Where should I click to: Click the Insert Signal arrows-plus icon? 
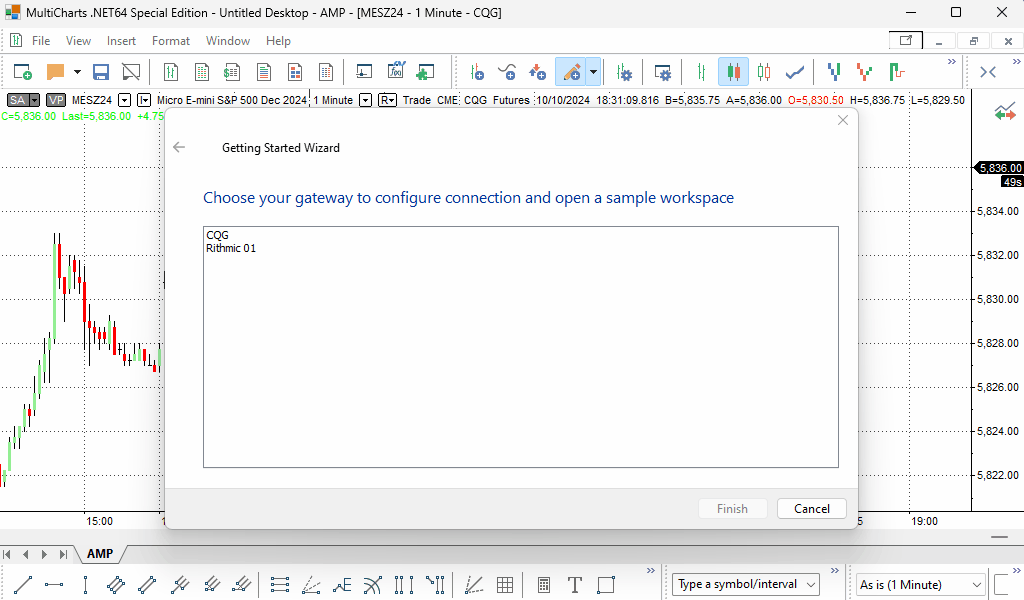pos(537,72)
